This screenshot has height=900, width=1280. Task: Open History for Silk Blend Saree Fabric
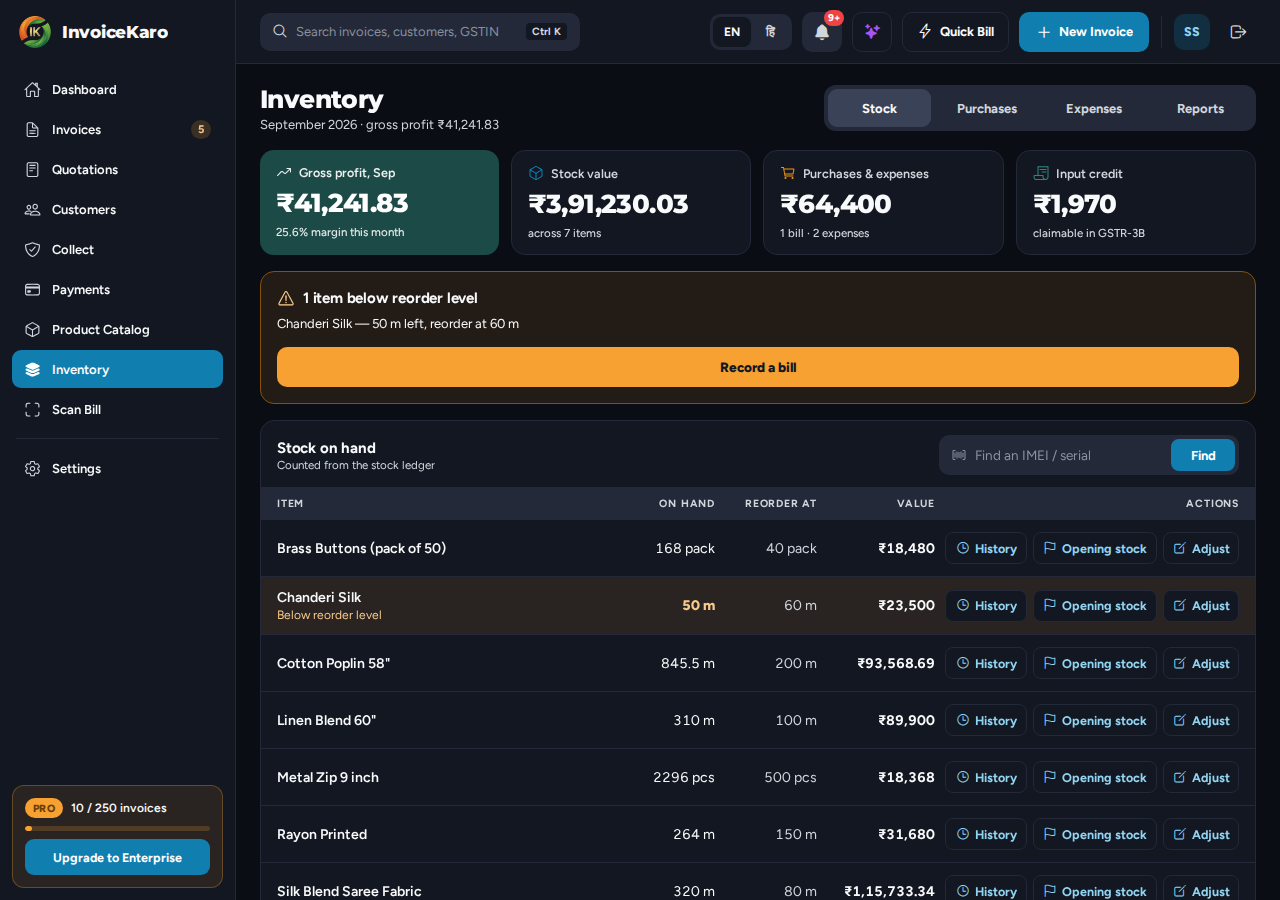(986, 891)
